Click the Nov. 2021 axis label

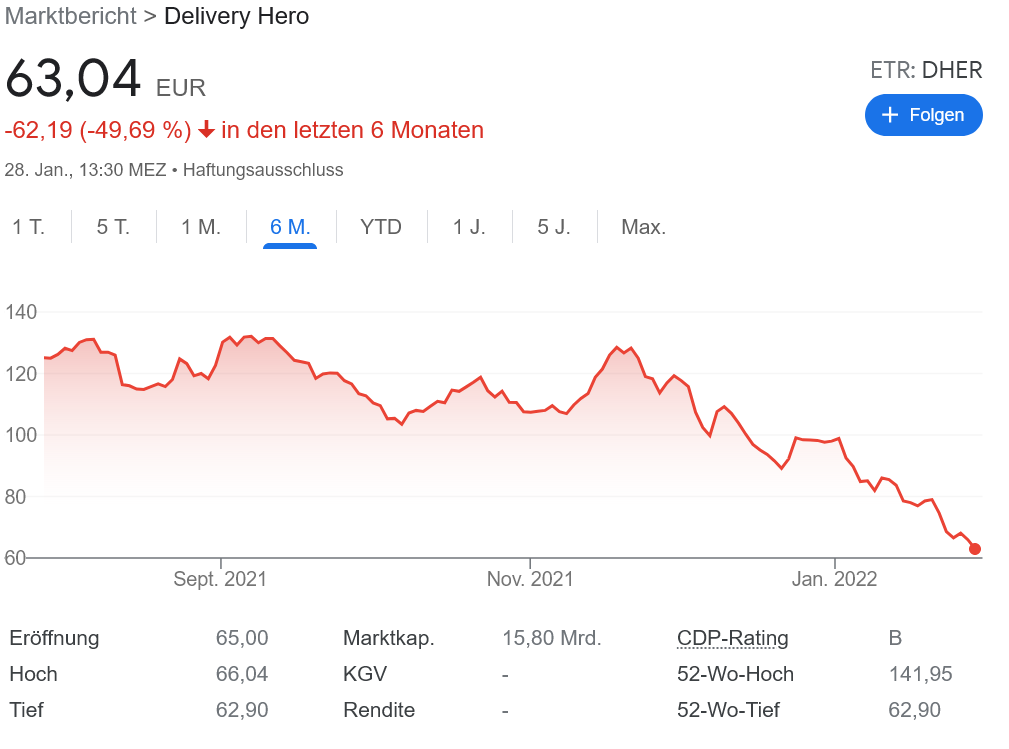tap(530, 579)
